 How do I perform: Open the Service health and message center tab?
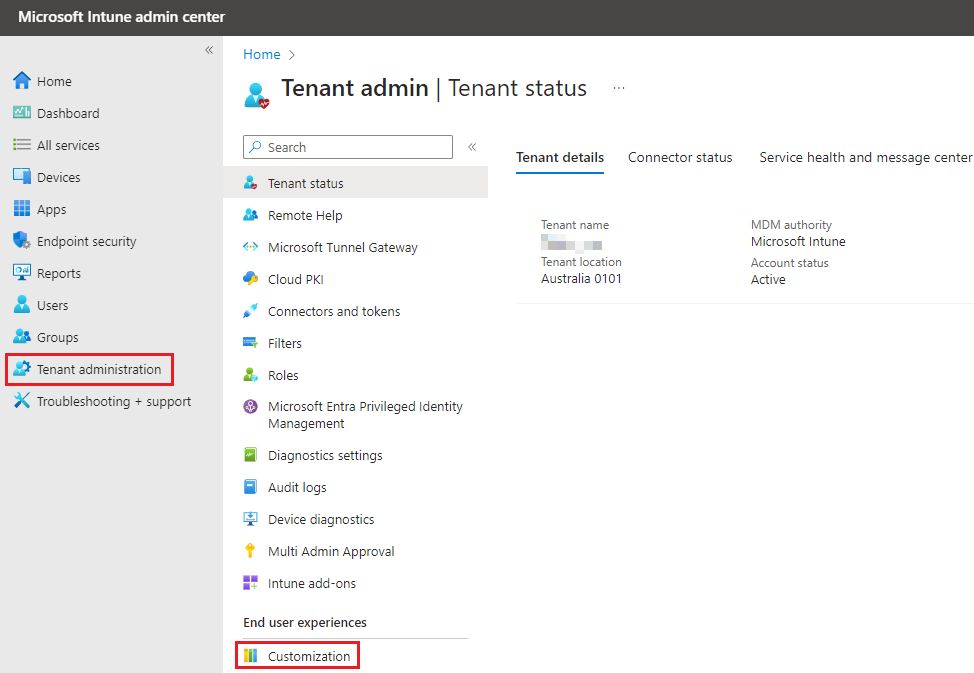(864, 157)
